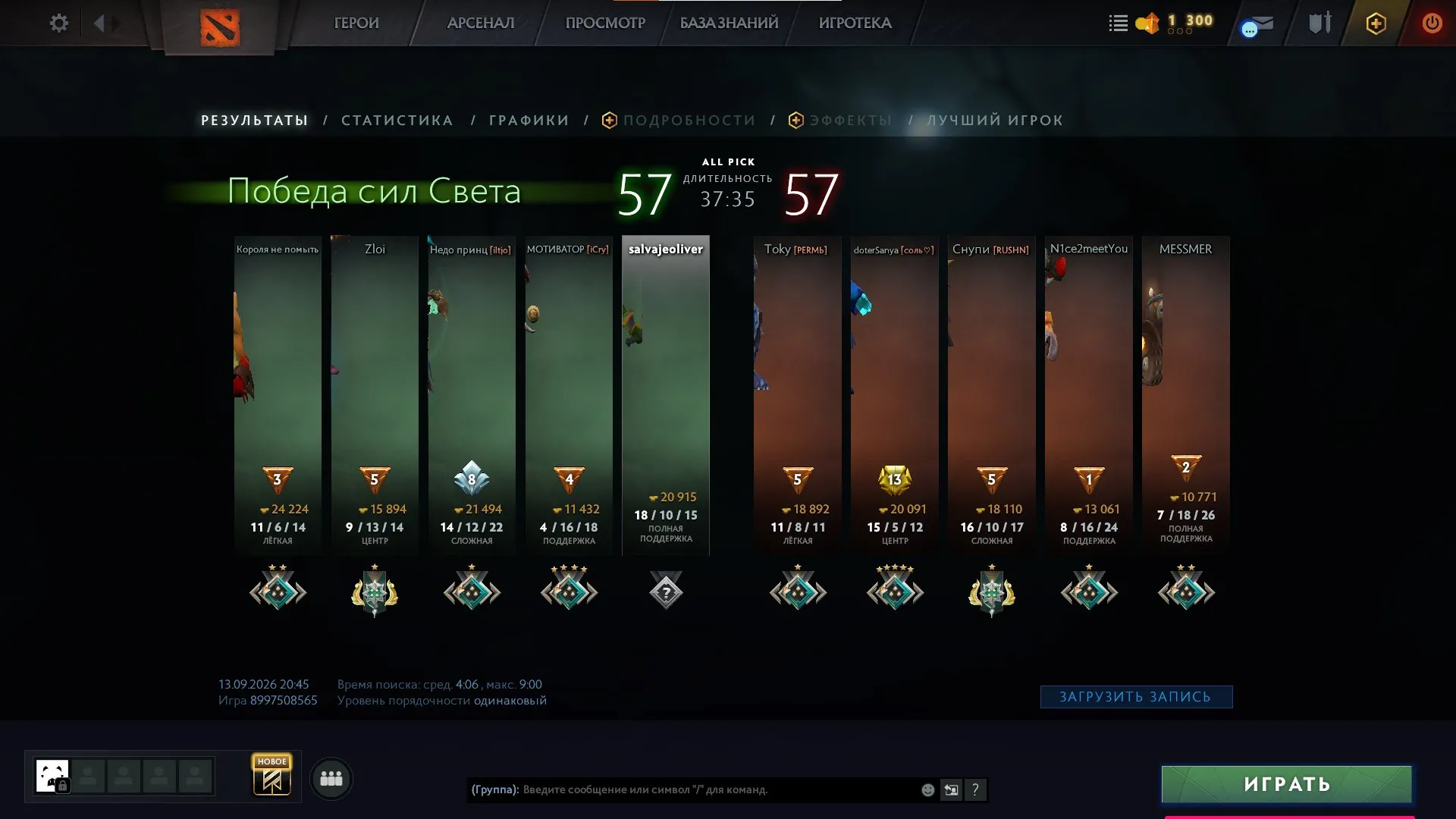The image size is (1456, 819).
Task: Click the red power quit icon
Action: [1432, 23]
